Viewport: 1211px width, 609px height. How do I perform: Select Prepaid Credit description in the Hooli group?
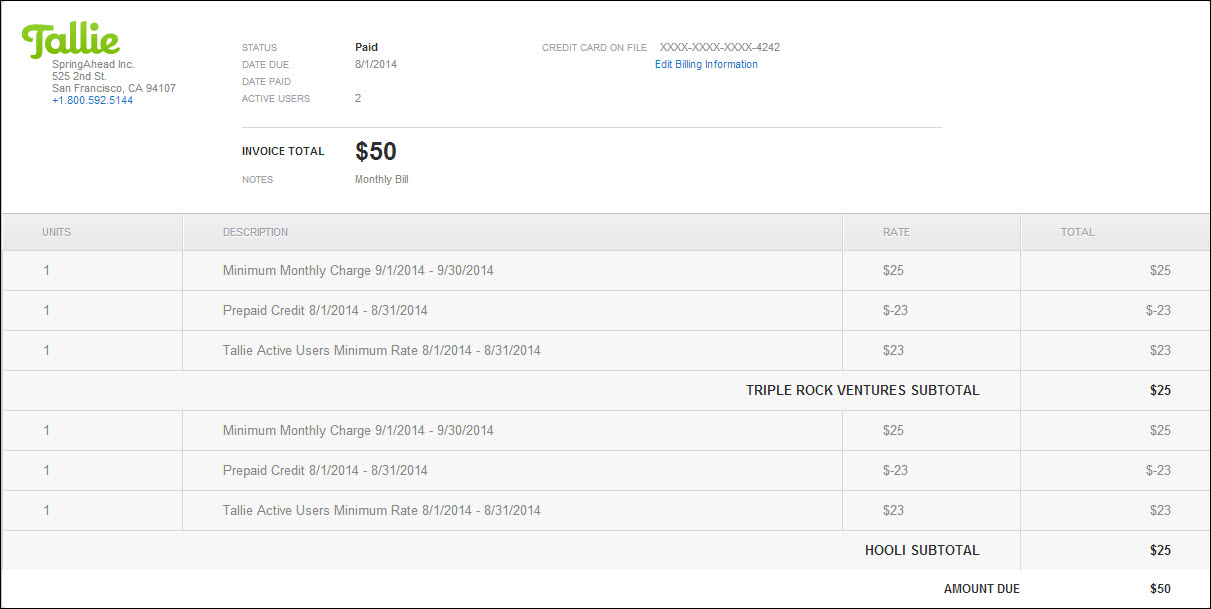point(325,470)
